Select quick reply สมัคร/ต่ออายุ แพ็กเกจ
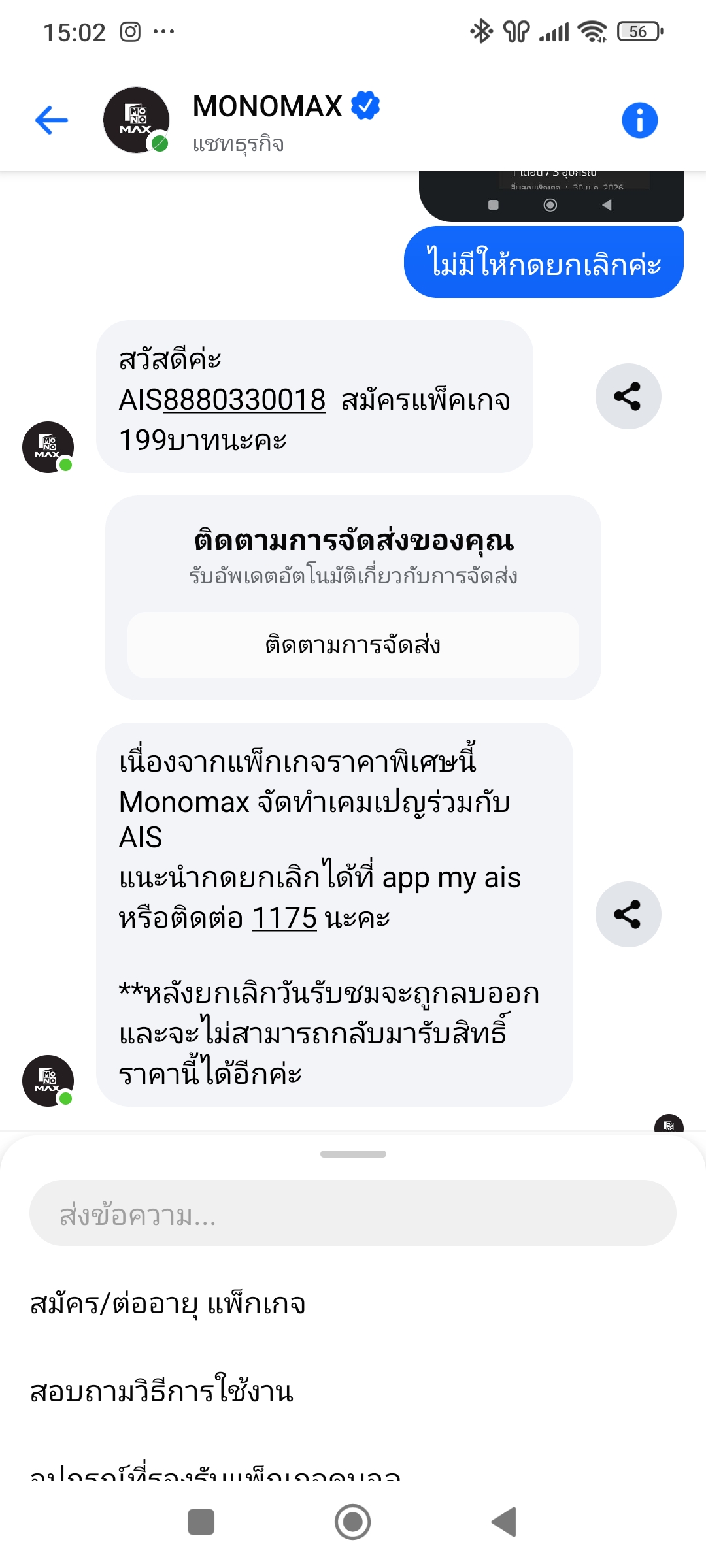The height and width of the screenshot is (1568, 706). 168,1304
